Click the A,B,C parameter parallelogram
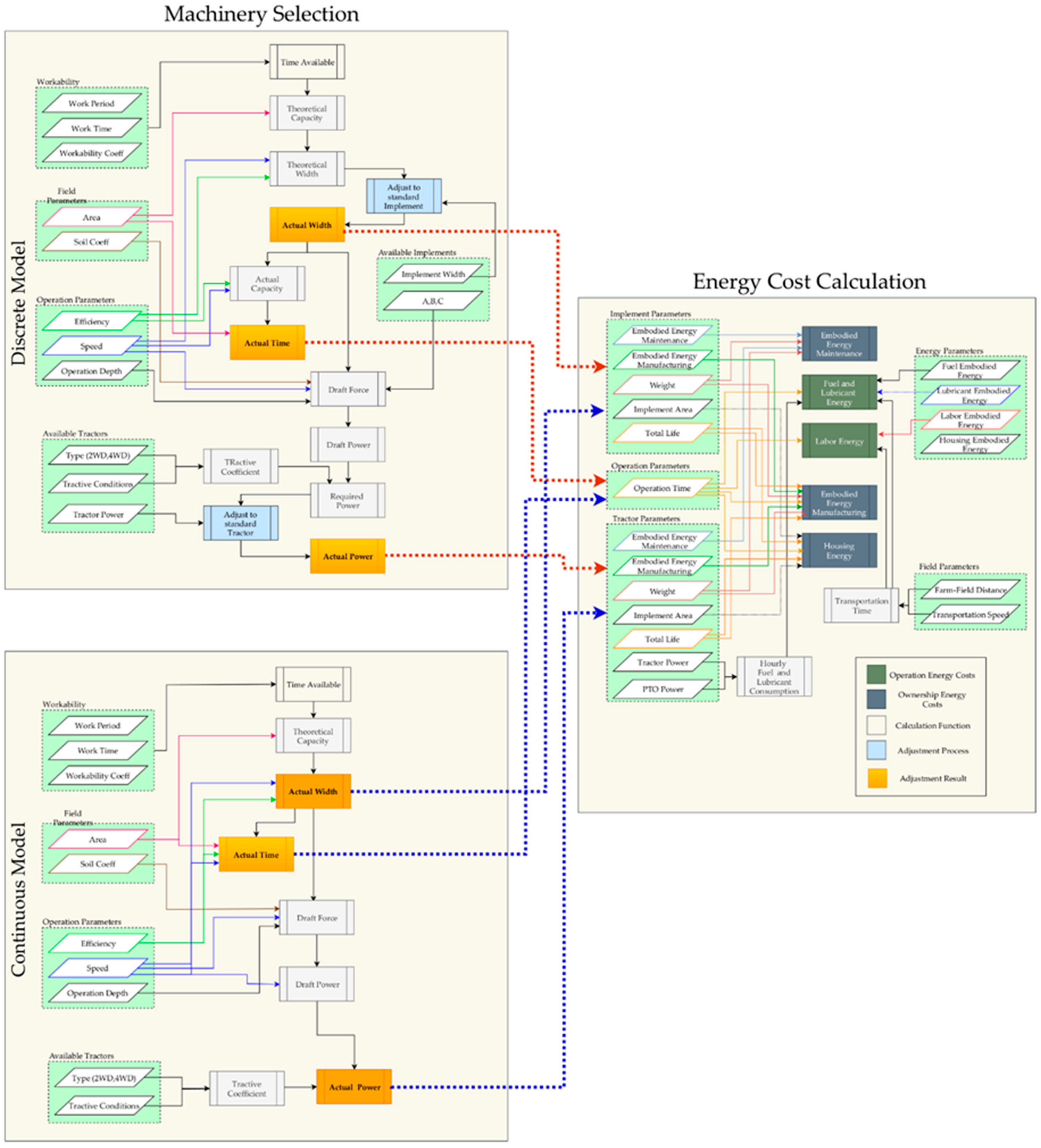 (433, 301)
